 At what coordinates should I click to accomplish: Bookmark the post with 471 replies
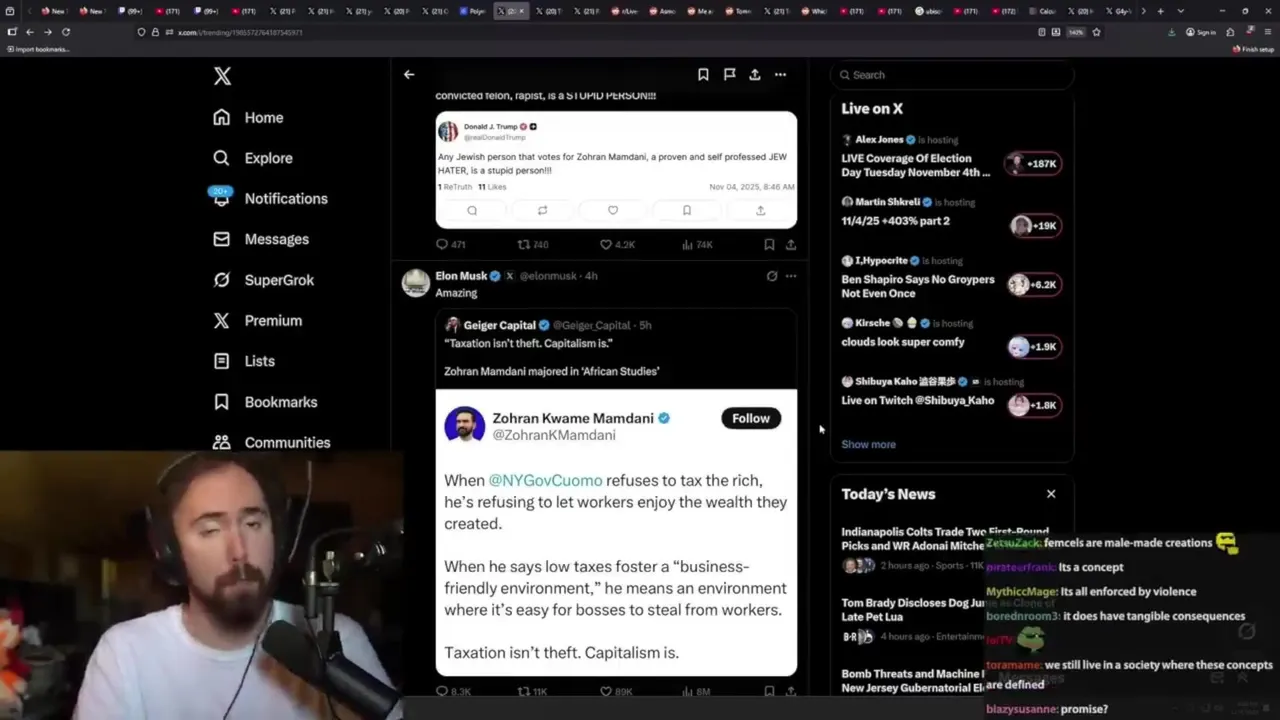click(x=769, y=244)
